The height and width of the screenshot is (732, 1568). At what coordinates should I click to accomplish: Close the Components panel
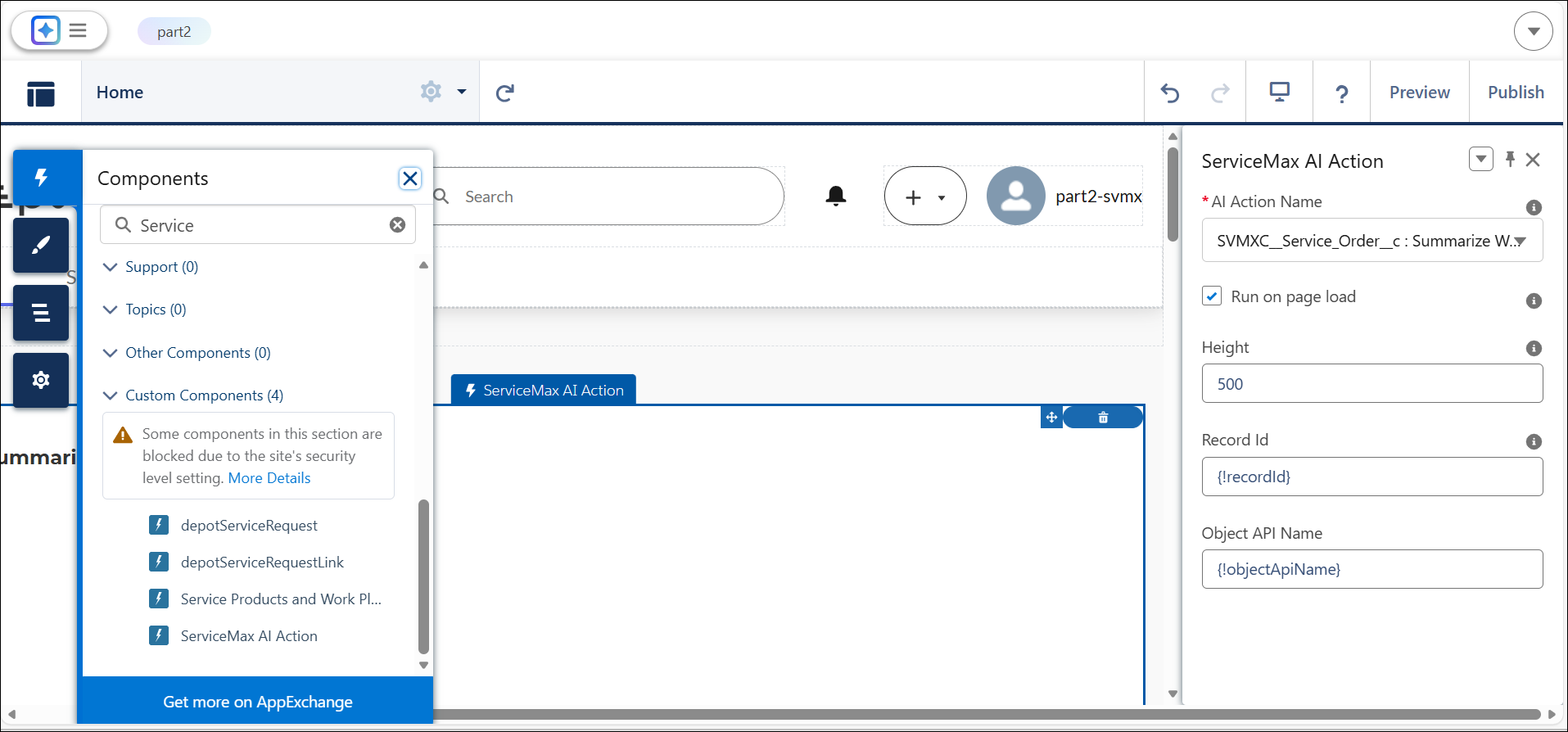click(410, 178)
